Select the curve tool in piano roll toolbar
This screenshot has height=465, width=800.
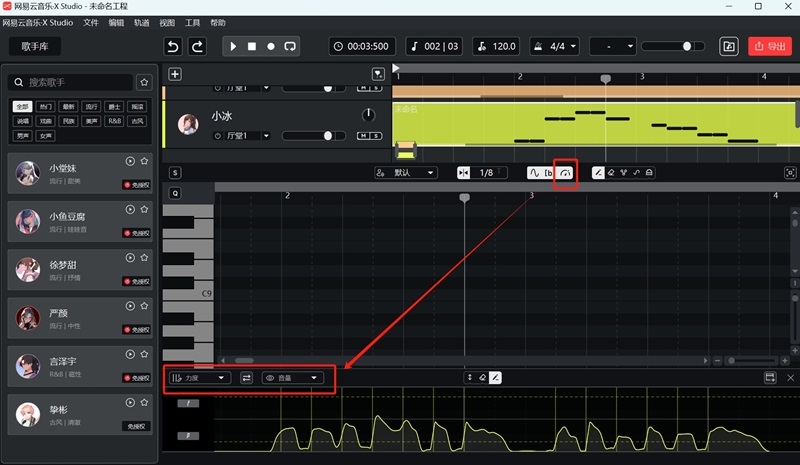point(636,173)
